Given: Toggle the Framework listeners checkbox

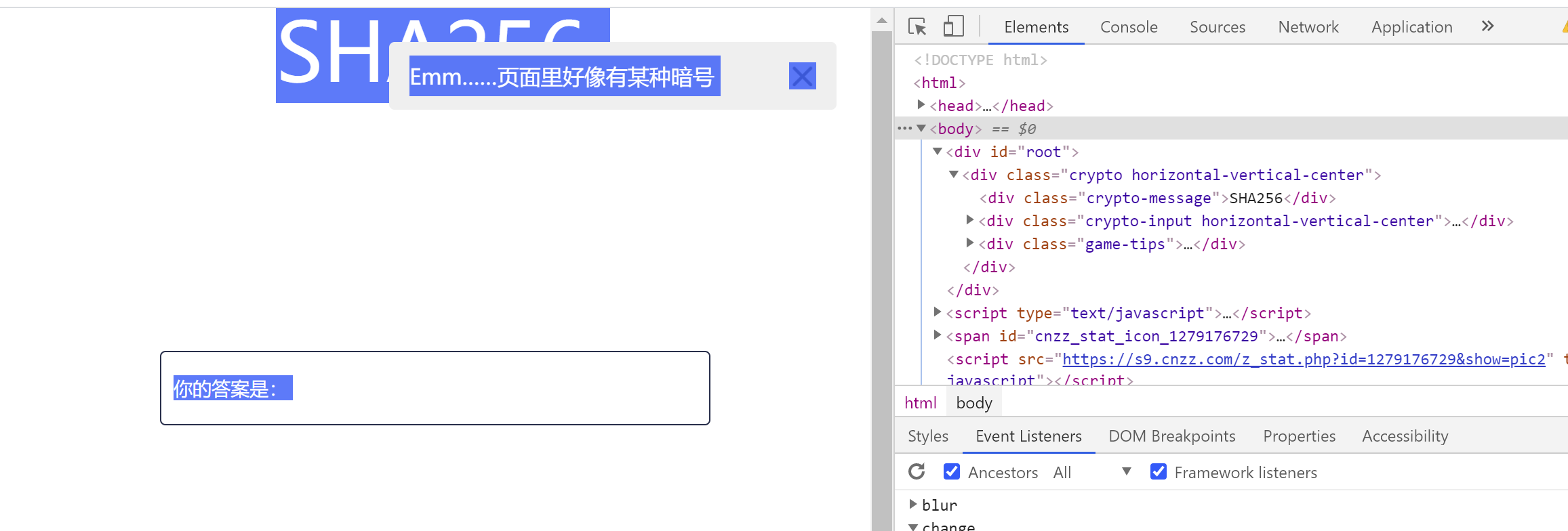Looking at the screenshot, I should click(x=1159, y=471).
